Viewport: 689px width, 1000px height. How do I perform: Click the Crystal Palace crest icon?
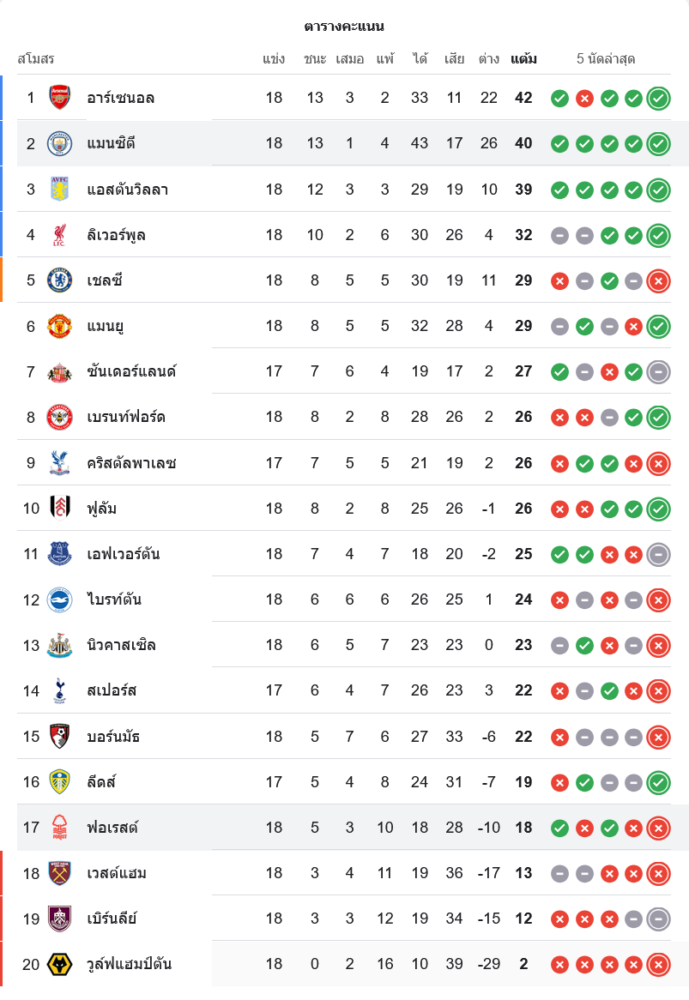click(x=60, y=463)
